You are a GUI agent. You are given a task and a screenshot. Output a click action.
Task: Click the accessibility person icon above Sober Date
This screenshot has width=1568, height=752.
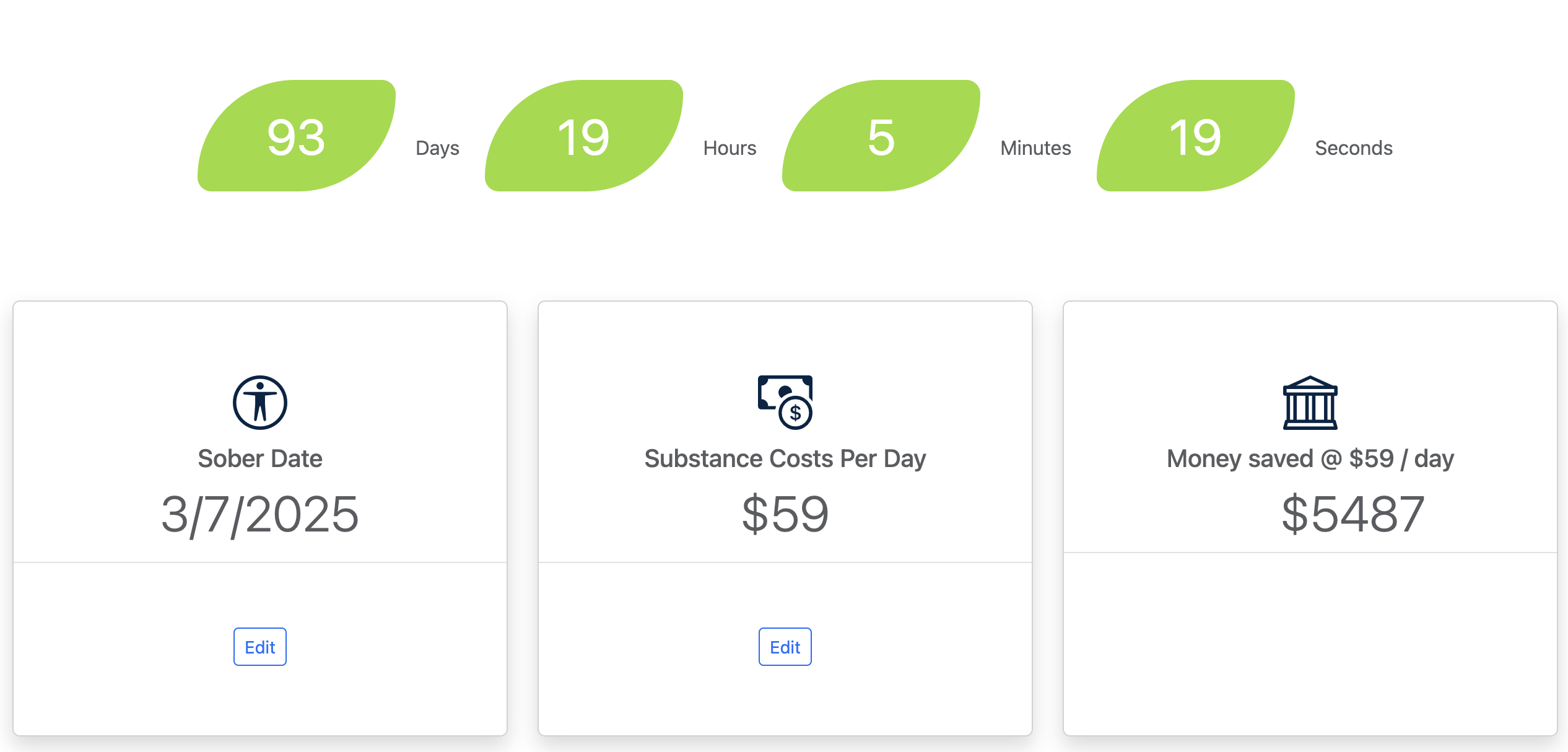[x=260, y=403]
